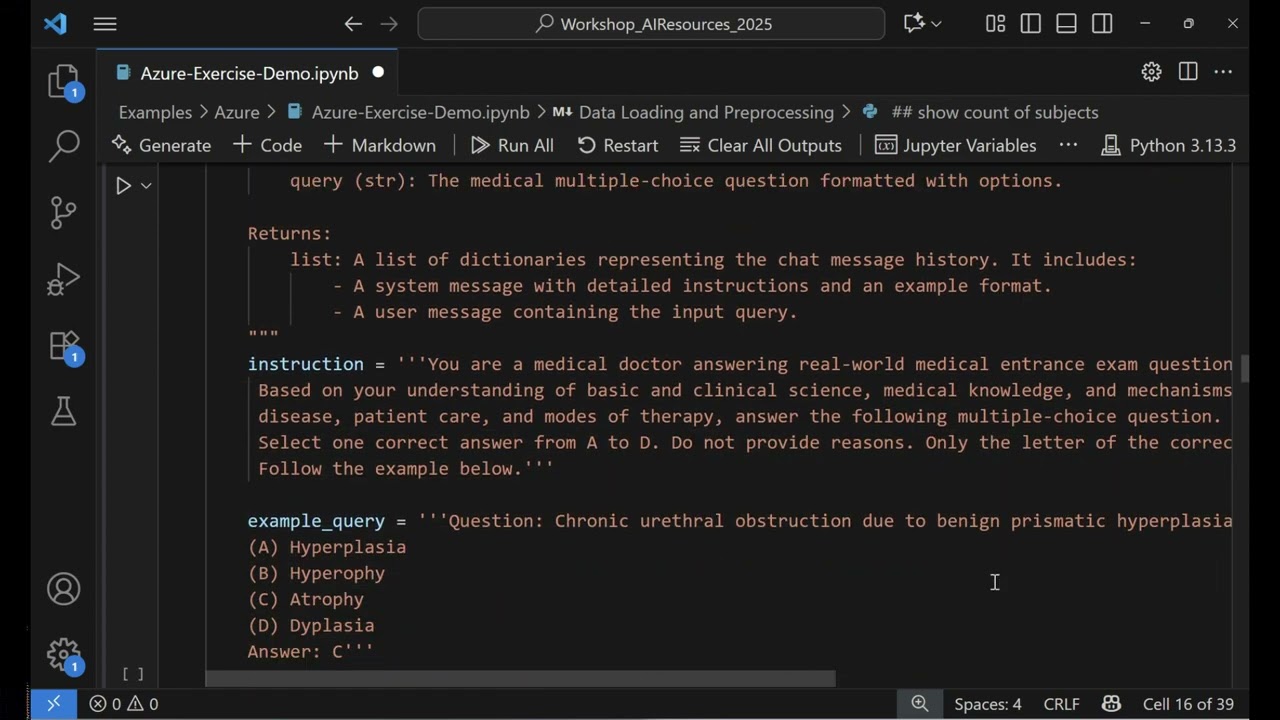Open the Run and Debug view
This screenshot has width=1280, height=720.
pos(63,278)
